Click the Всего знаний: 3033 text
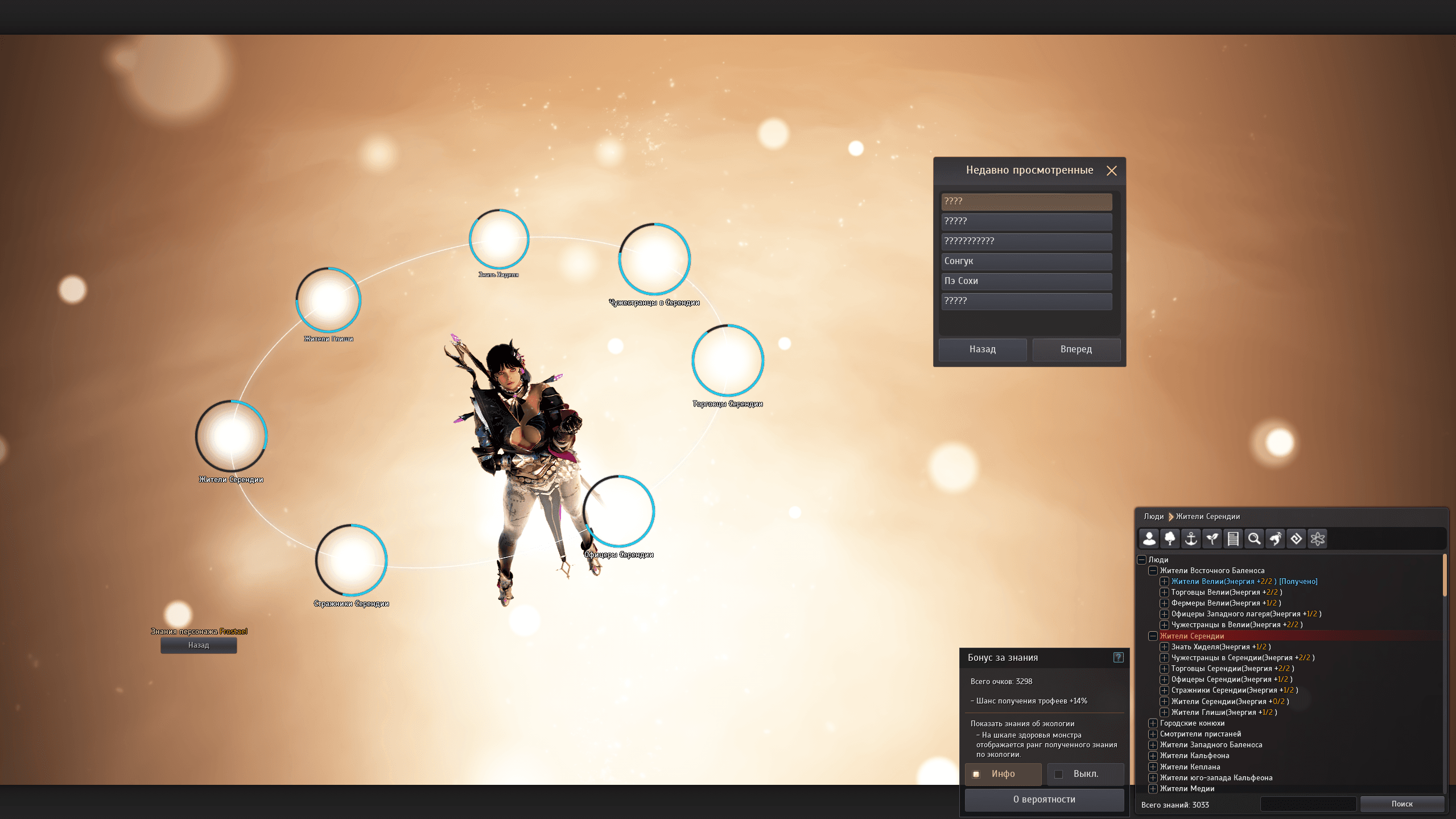 (1174, 805)
